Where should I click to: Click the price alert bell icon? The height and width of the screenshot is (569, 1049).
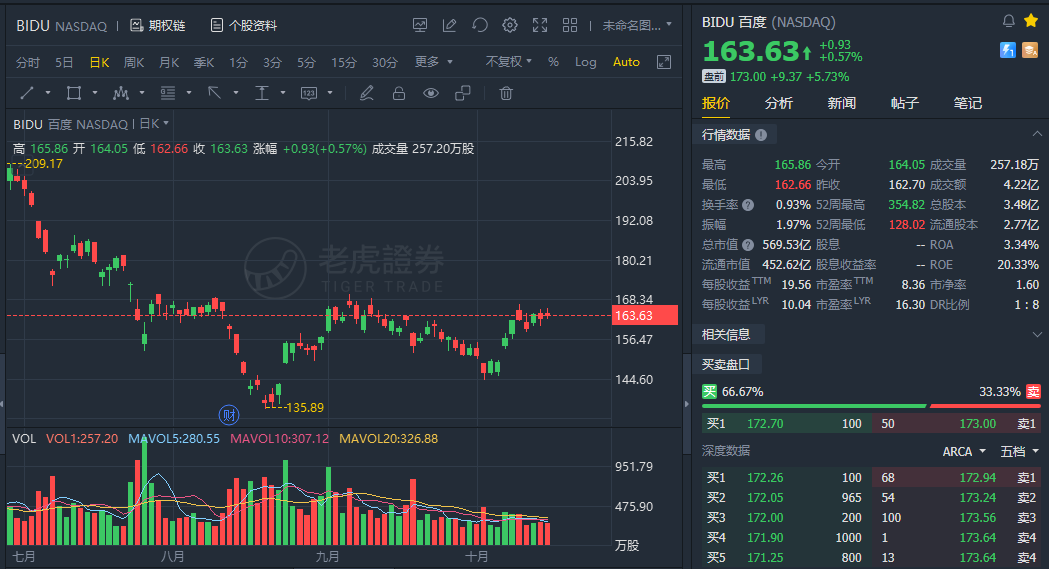(x=1009, y=21)
